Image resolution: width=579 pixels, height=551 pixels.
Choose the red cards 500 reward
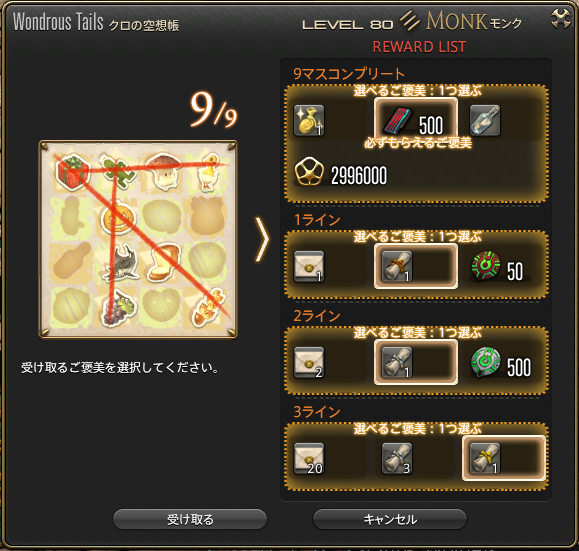(x=416, y=120)
